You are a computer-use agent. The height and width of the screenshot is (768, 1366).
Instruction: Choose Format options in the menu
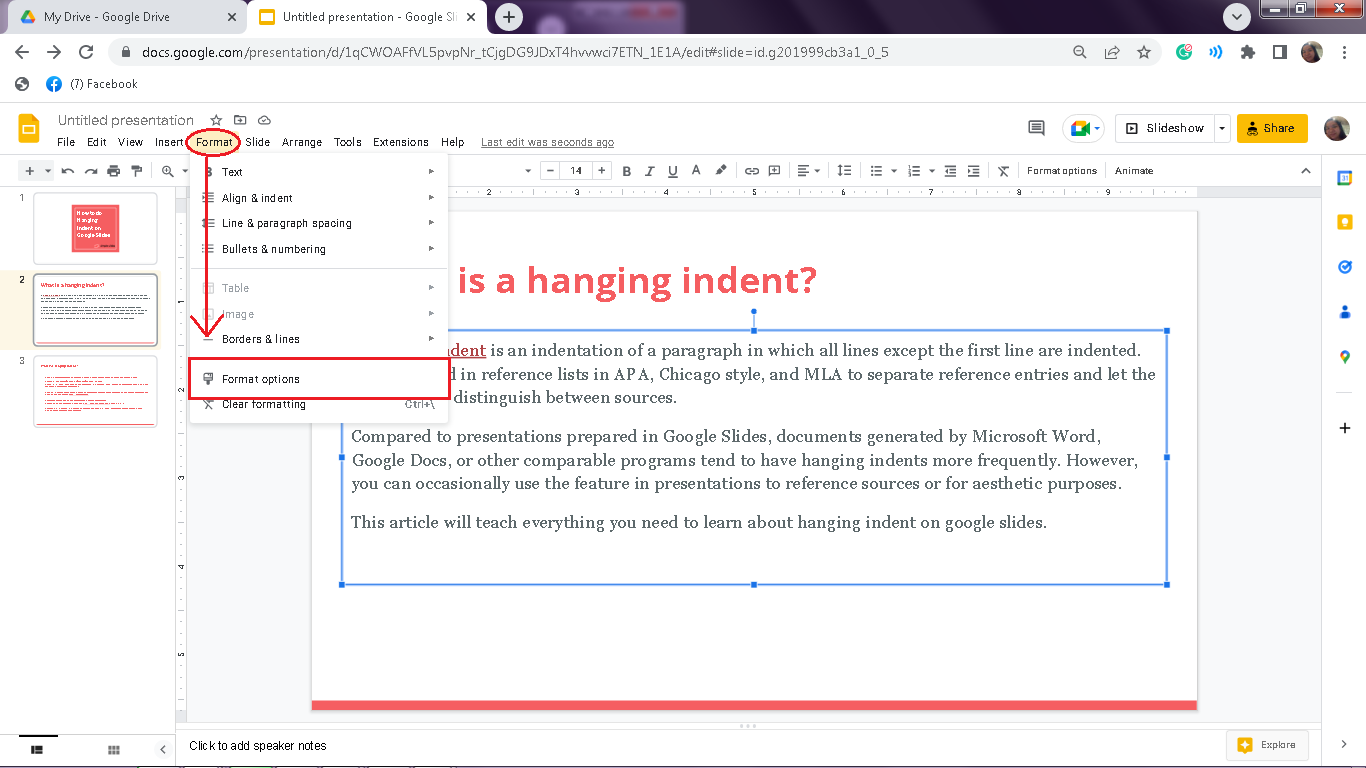click(318, 379)
